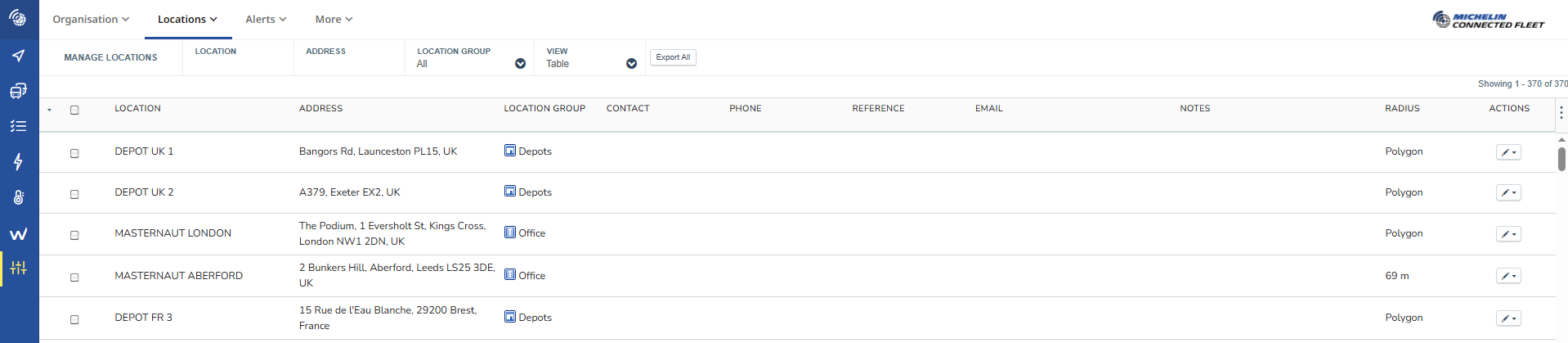The height and width of the screenshot is (343, 1568).
Task: Click the Export All button
Action: pos(673,57)
